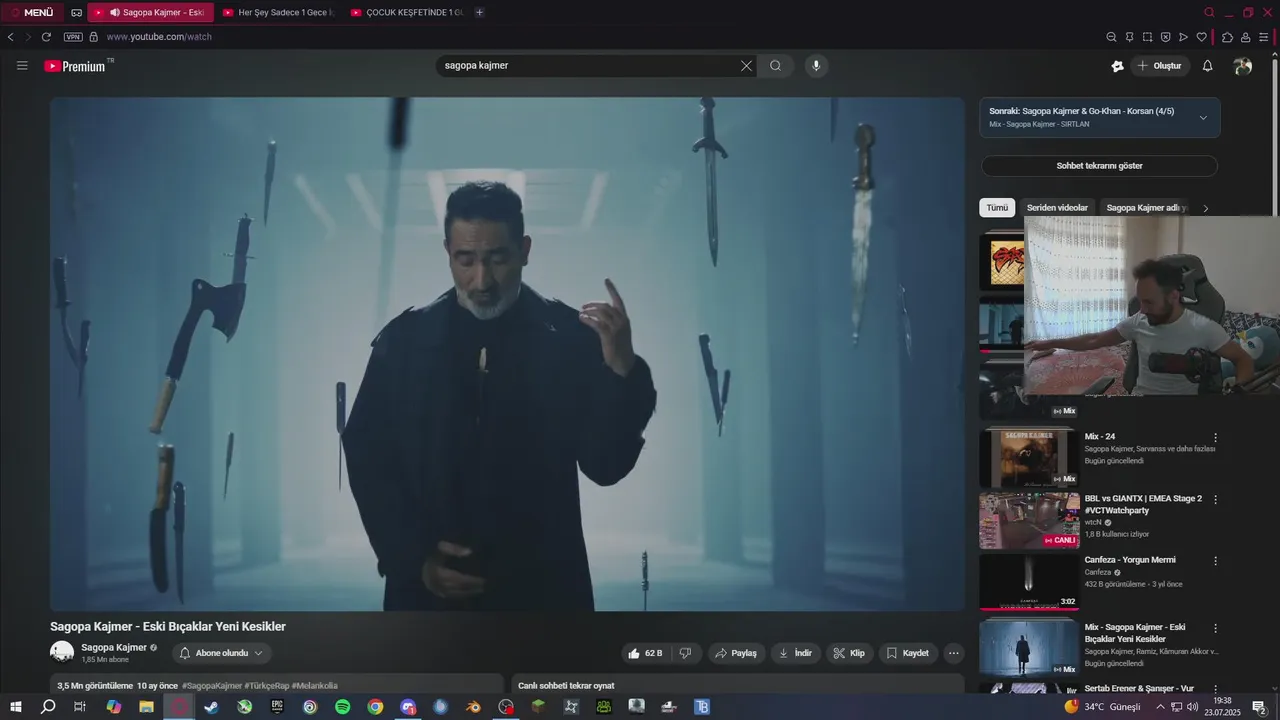This screenshot has height=720, width=1280.
Task: Save video with Kaydet button
Action: 908,653
